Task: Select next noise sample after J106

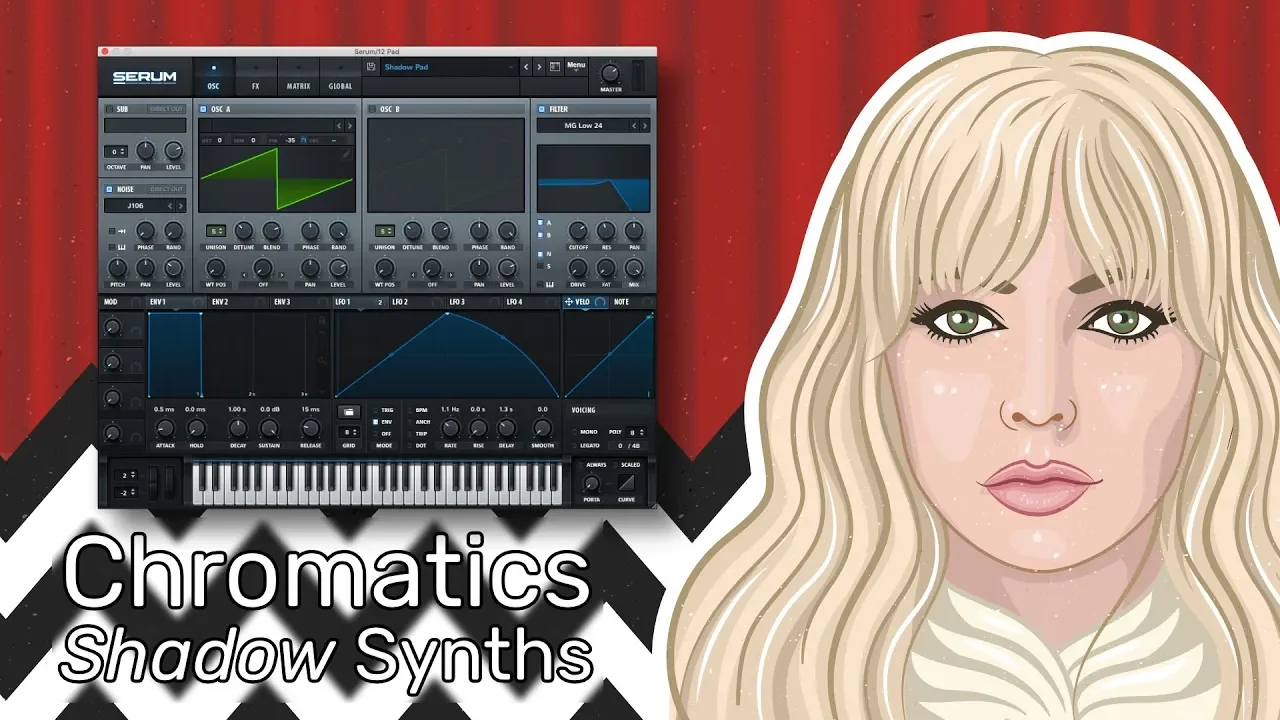Action: [181, 206]
